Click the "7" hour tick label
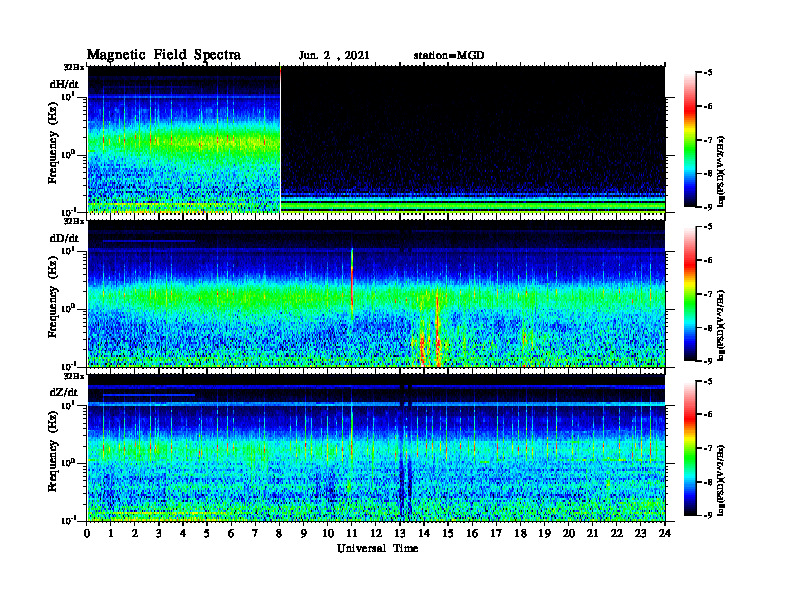The height and width of the screenshot is (612, 792). (x=255, y=534)
